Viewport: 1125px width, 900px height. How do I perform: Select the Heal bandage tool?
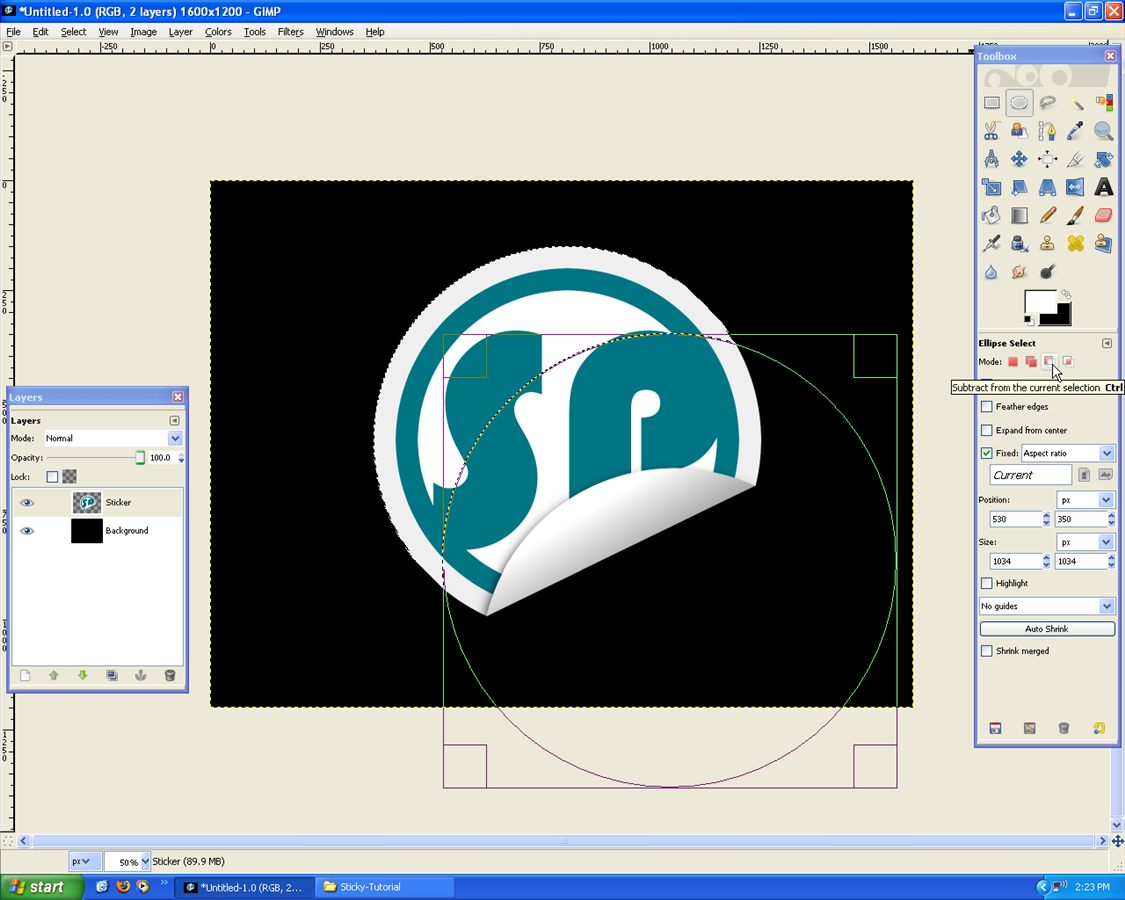pyautogui.click(x=1075, y=243)
